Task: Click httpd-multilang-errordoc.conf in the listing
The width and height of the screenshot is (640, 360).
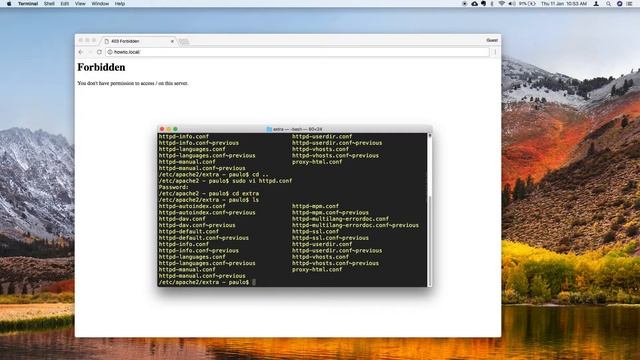Action: (340, 219)
